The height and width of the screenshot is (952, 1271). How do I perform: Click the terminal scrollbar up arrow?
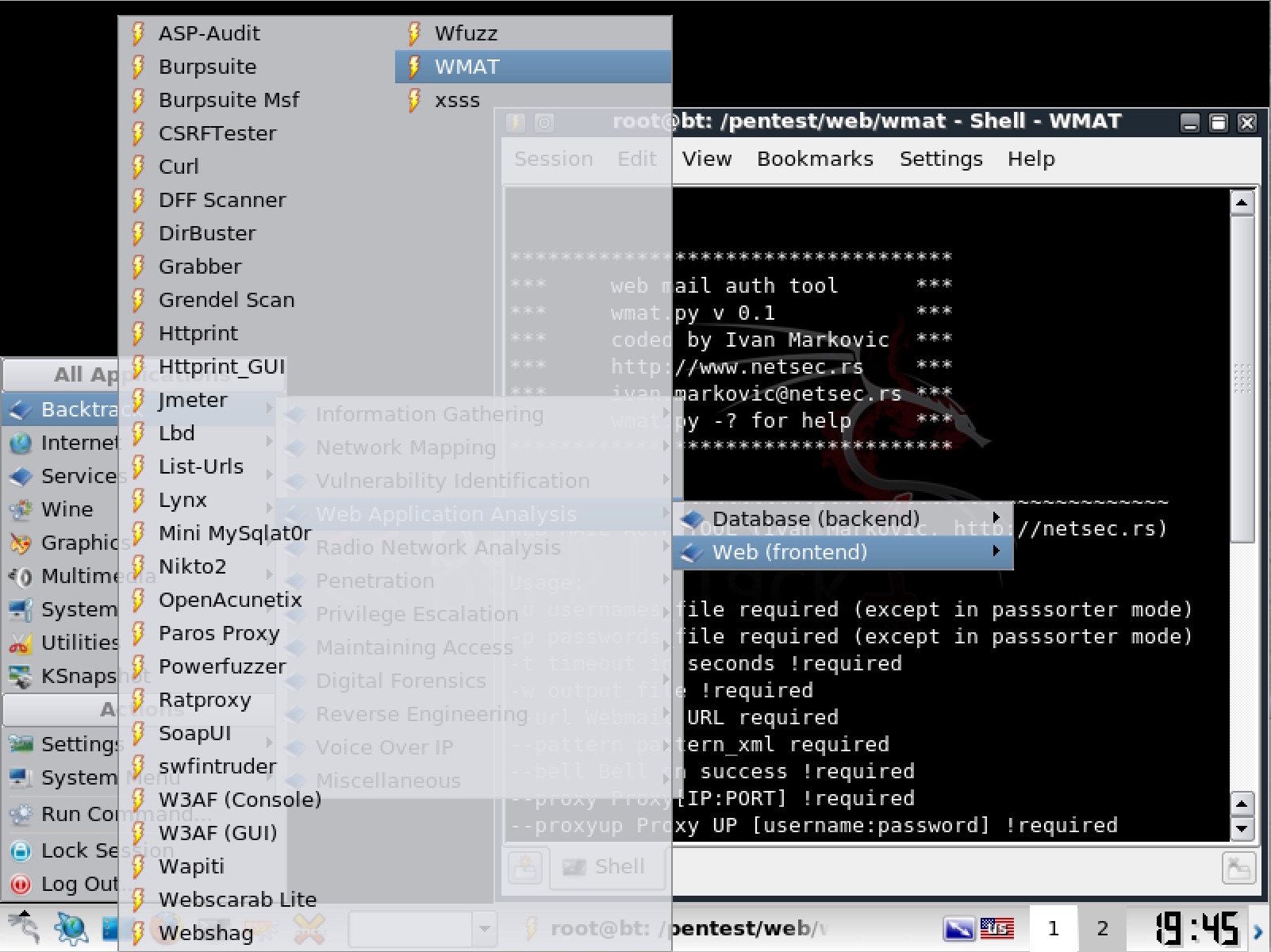coord(1242,203)
